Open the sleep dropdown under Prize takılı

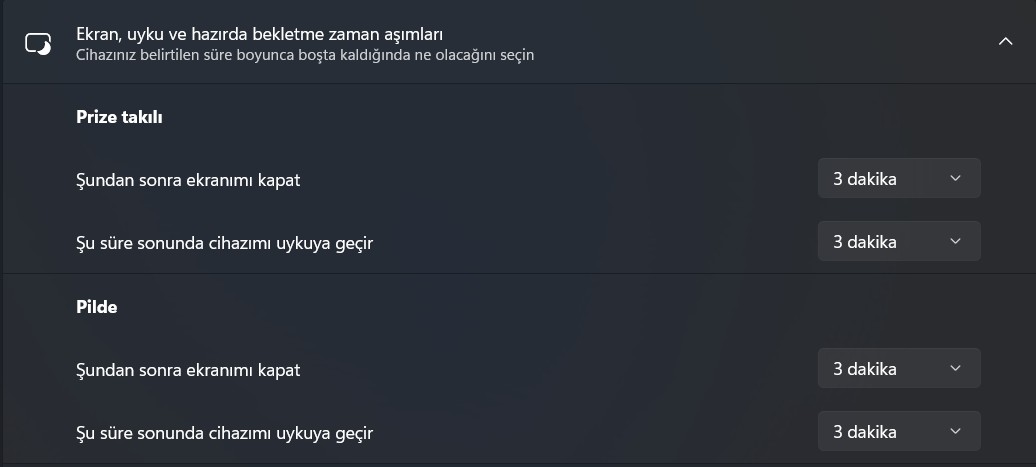point(899,241)
